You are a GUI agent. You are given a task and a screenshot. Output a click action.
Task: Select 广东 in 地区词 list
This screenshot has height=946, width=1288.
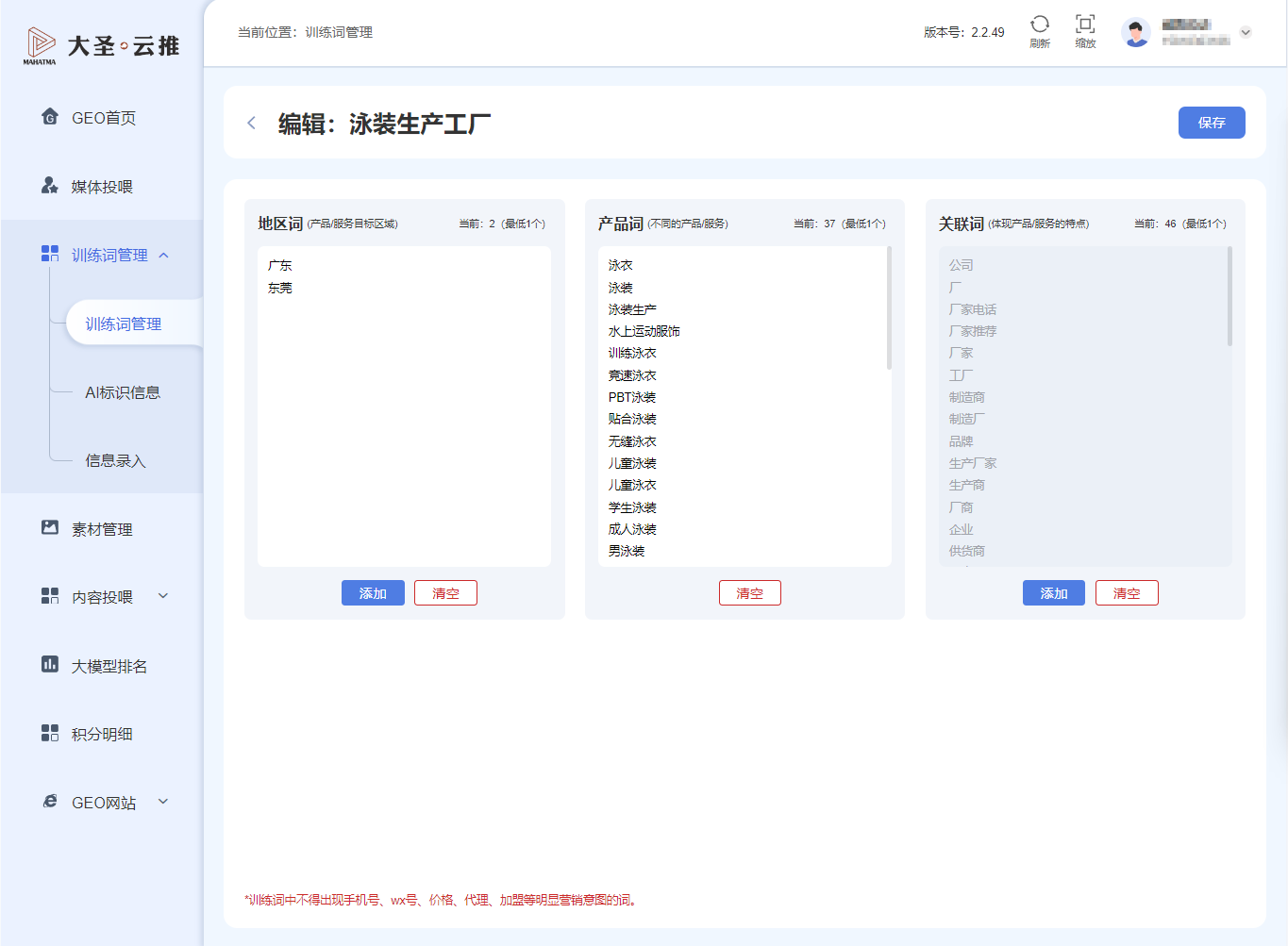pyautogui.click(x=280, y=266)
